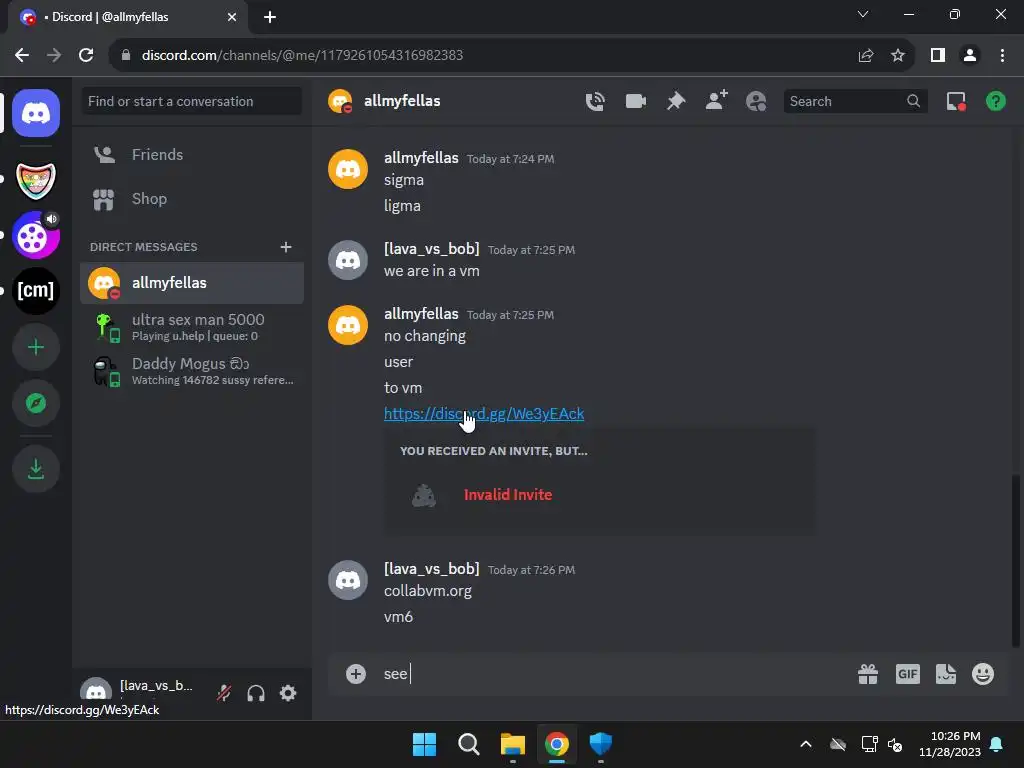1024x768 pixels.
Task: Open the emoji picker
Action: pos(983,673)
